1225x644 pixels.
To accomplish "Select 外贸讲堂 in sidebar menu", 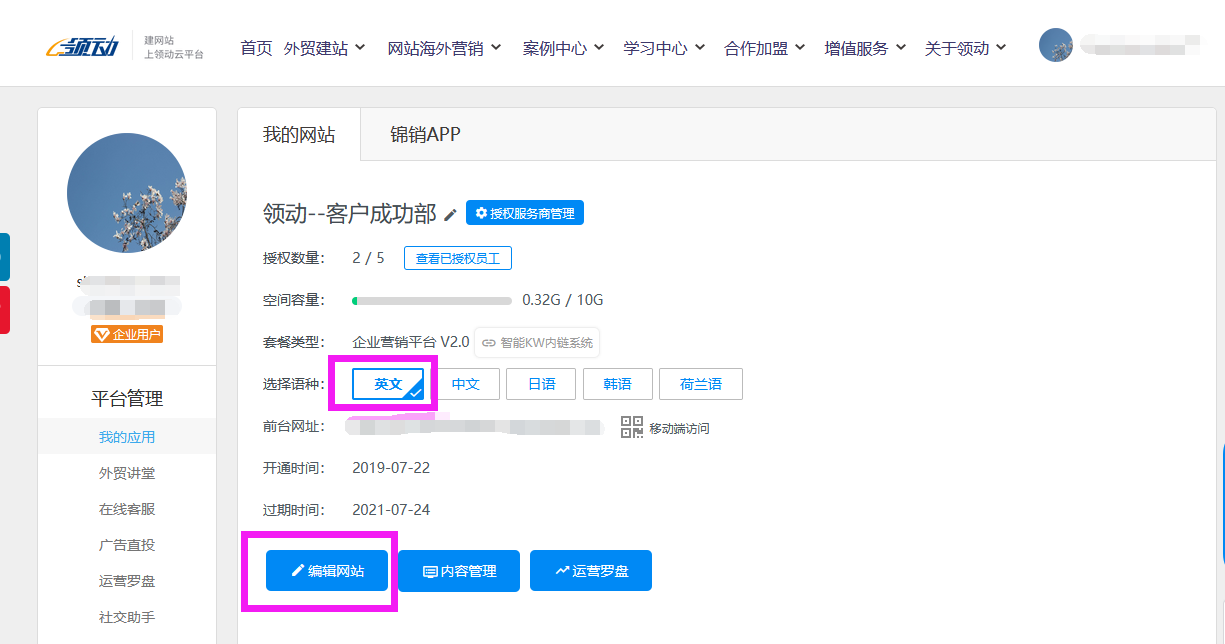I will [x=127, y=473].
